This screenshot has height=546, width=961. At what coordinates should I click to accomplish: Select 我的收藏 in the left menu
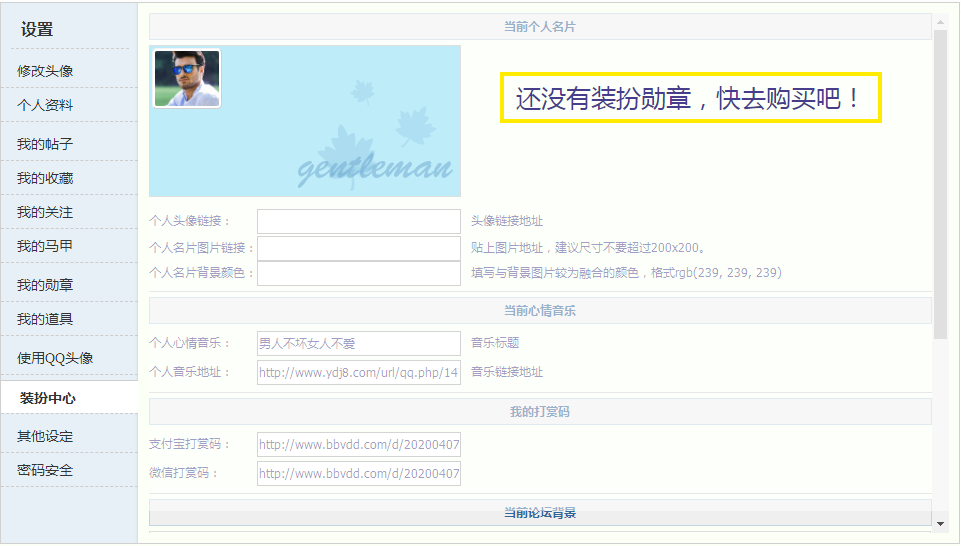45,178
